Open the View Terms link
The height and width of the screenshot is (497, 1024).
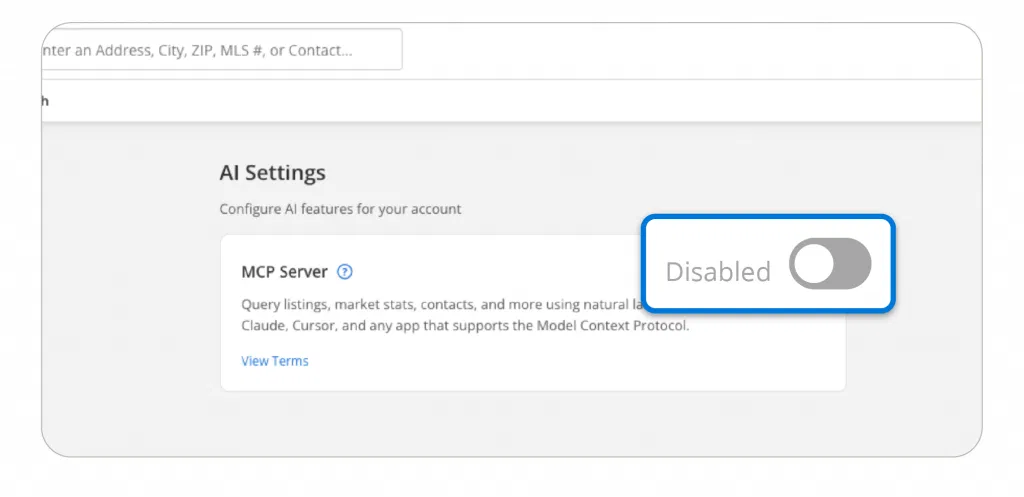tap(275, 361)
